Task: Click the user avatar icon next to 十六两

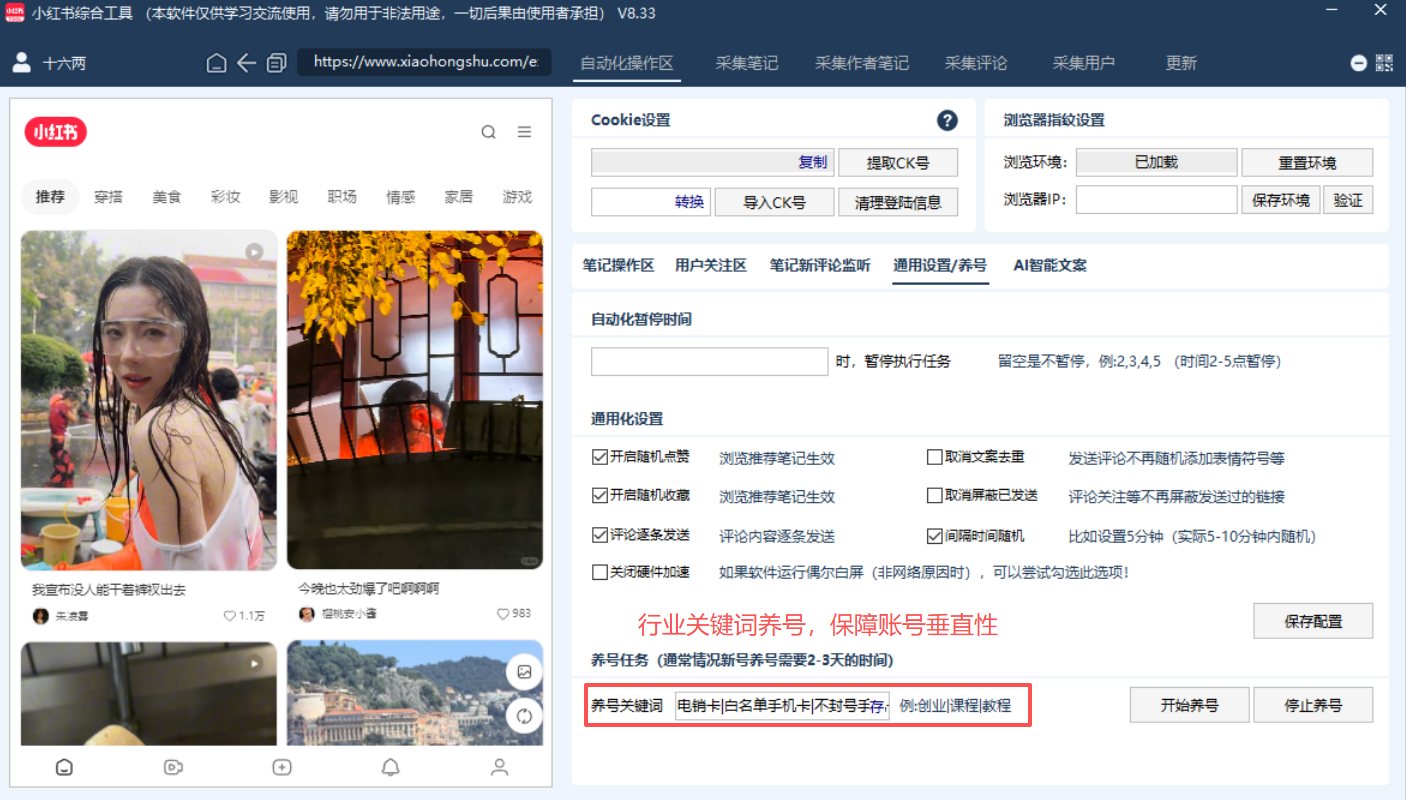Action: [21, 63]
